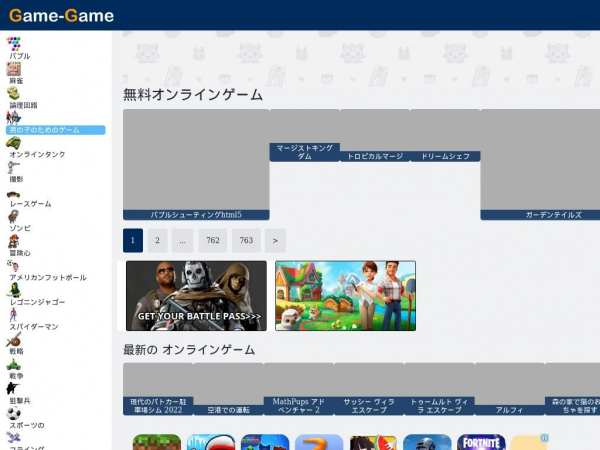This screenshot has height=450, width=600.
Task: Go to page 2 of game list
Action: (157, 240)
